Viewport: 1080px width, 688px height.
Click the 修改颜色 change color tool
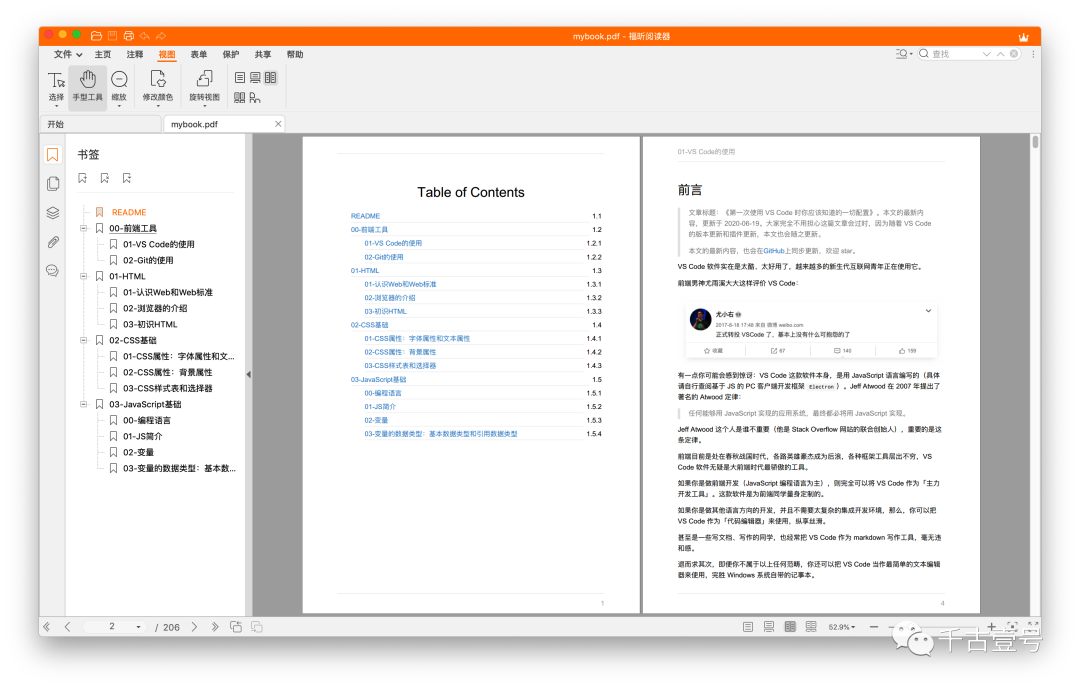(x=158, y=87)
